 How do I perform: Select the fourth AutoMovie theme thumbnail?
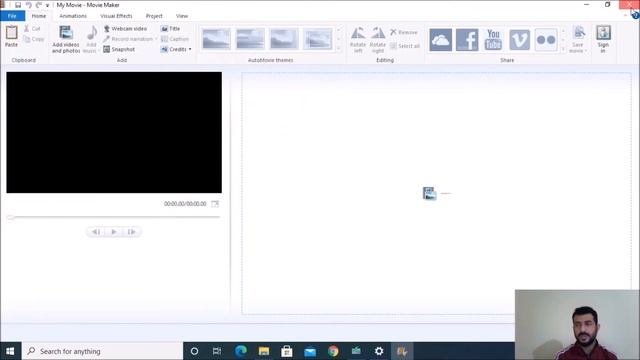[318, 39]
